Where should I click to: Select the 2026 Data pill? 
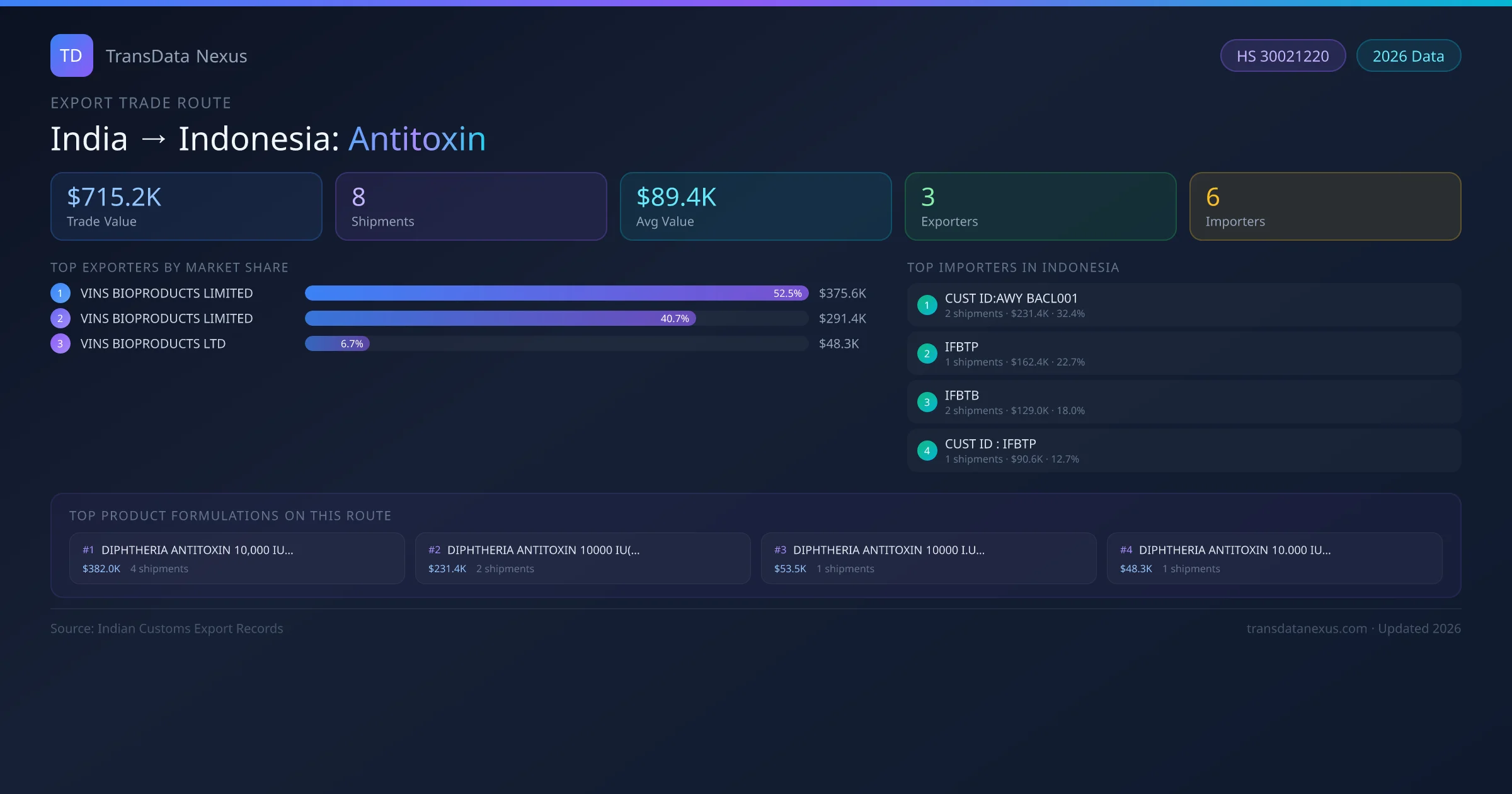click(x=1408, y=56)
